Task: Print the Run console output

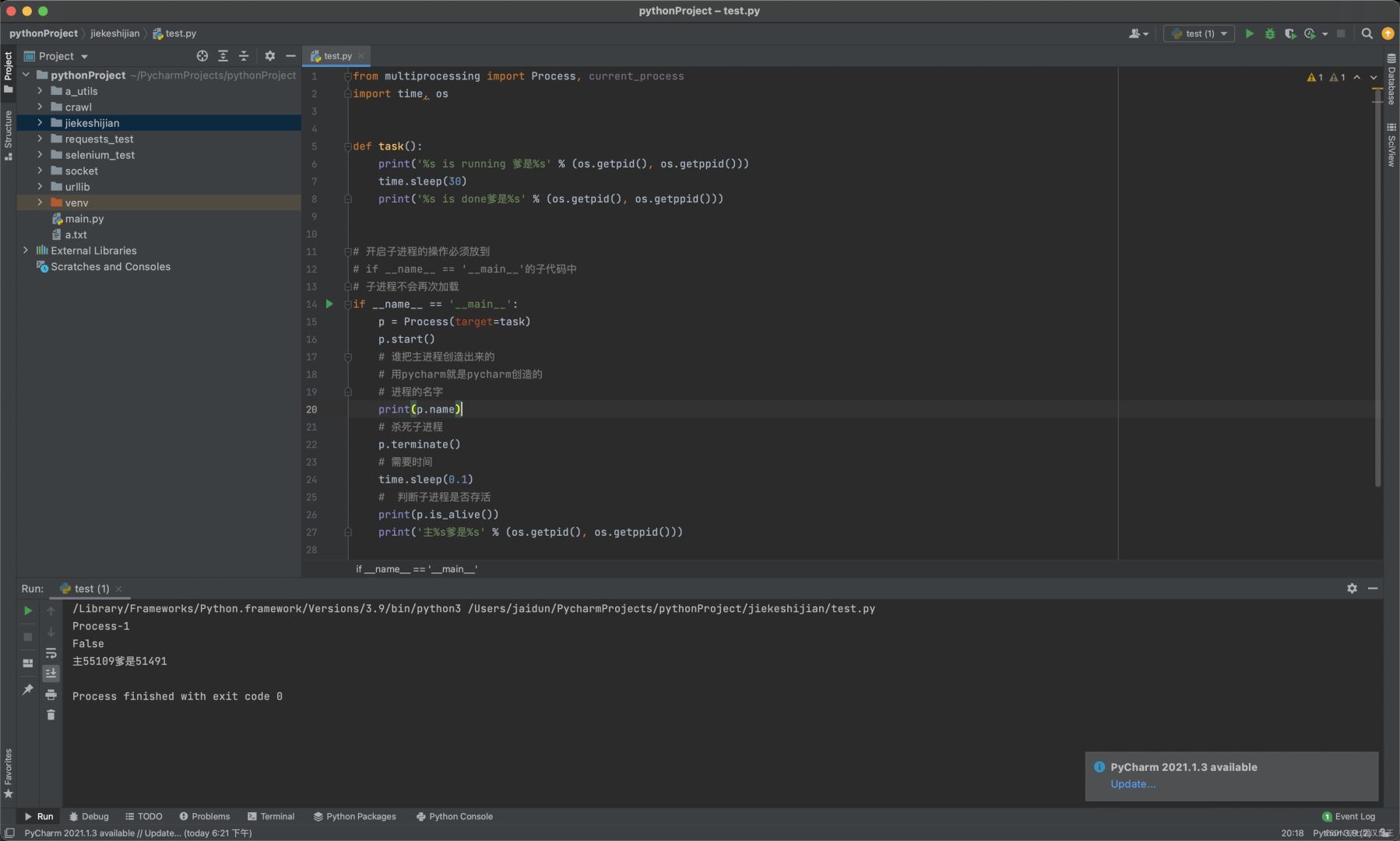Action: click(x=51, y=694)
